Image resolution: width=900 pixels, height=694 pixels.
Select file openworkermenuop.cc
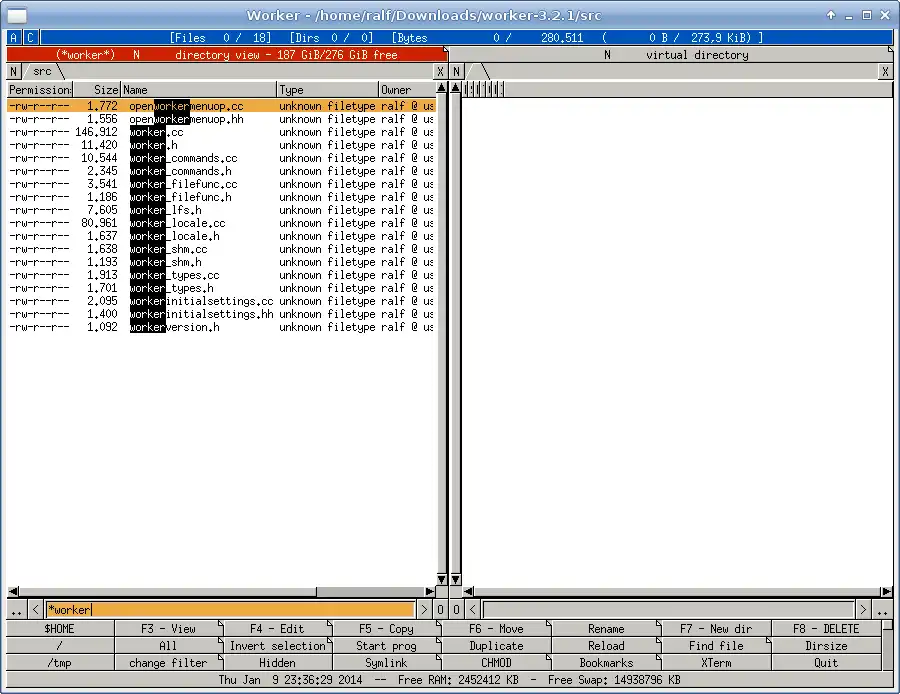coord(222,106)
